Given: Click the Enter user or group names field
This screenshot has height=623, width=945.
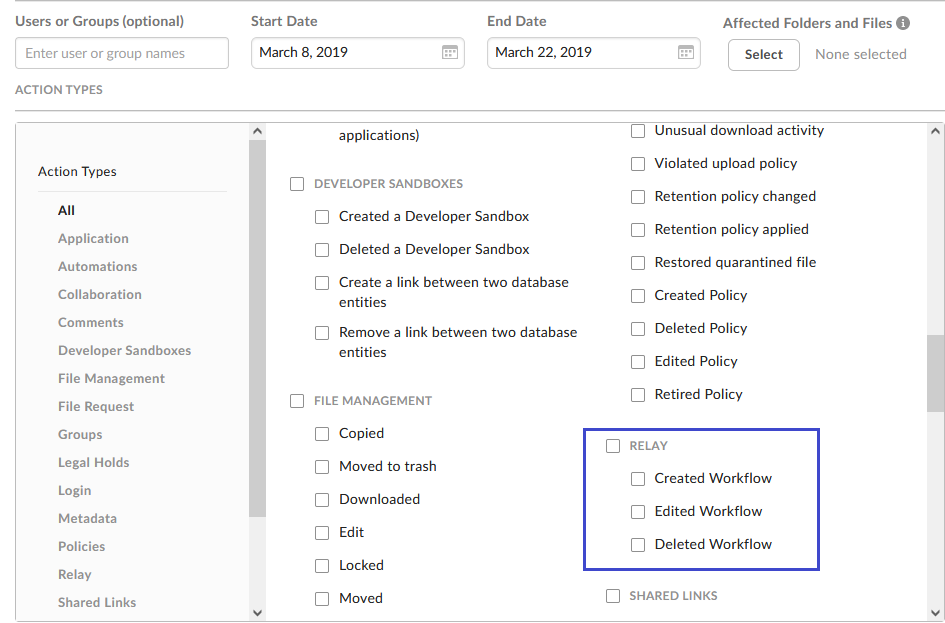Looking at the screenshot, I should click(x=121, y=53).
